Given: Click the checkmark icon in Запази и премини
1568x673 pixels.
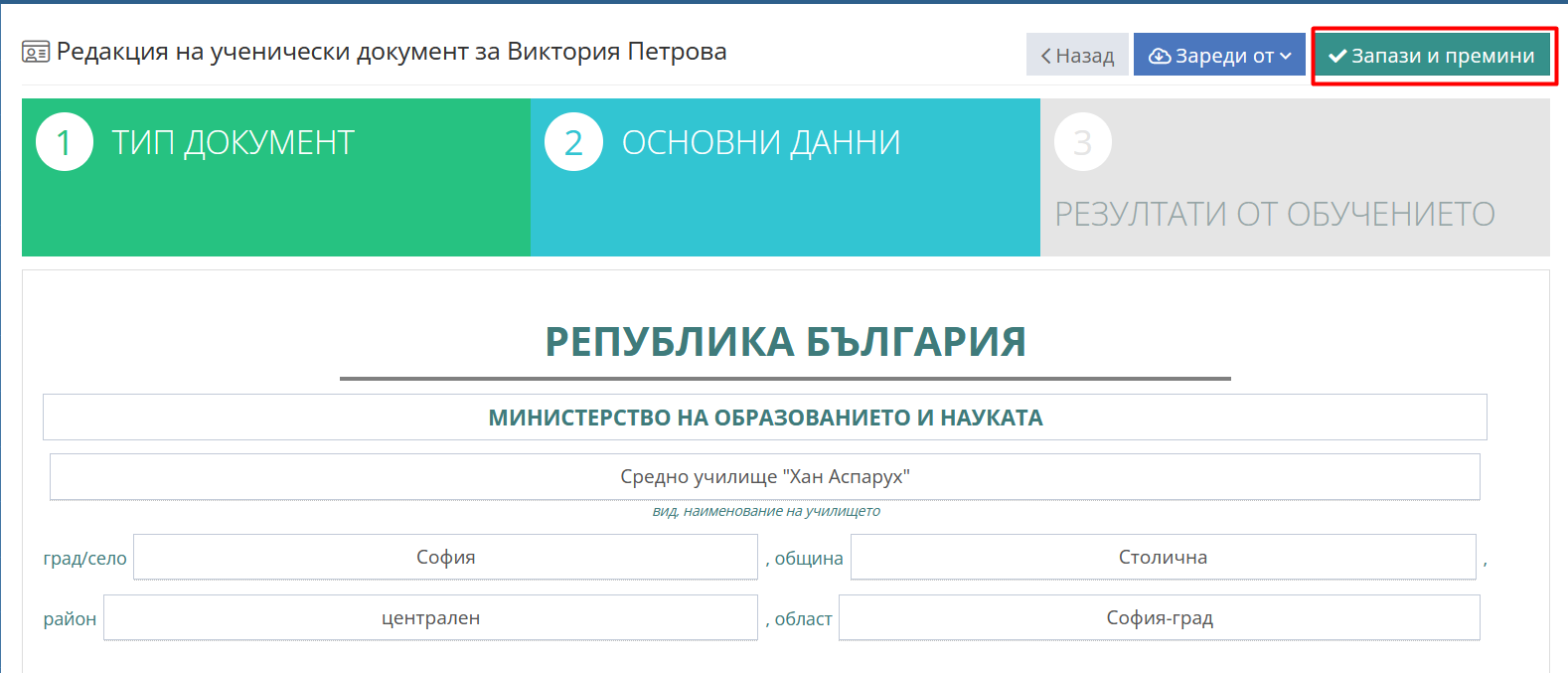Looking at the screenshot, I should (1337, 57).
